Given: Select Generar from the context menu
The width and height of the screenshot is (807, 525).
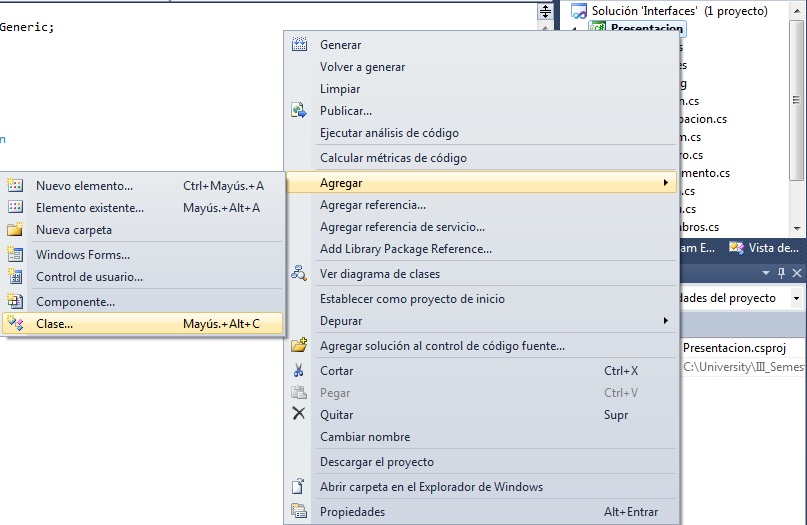Looking at the screenshot, I should (x=340, y=45).
